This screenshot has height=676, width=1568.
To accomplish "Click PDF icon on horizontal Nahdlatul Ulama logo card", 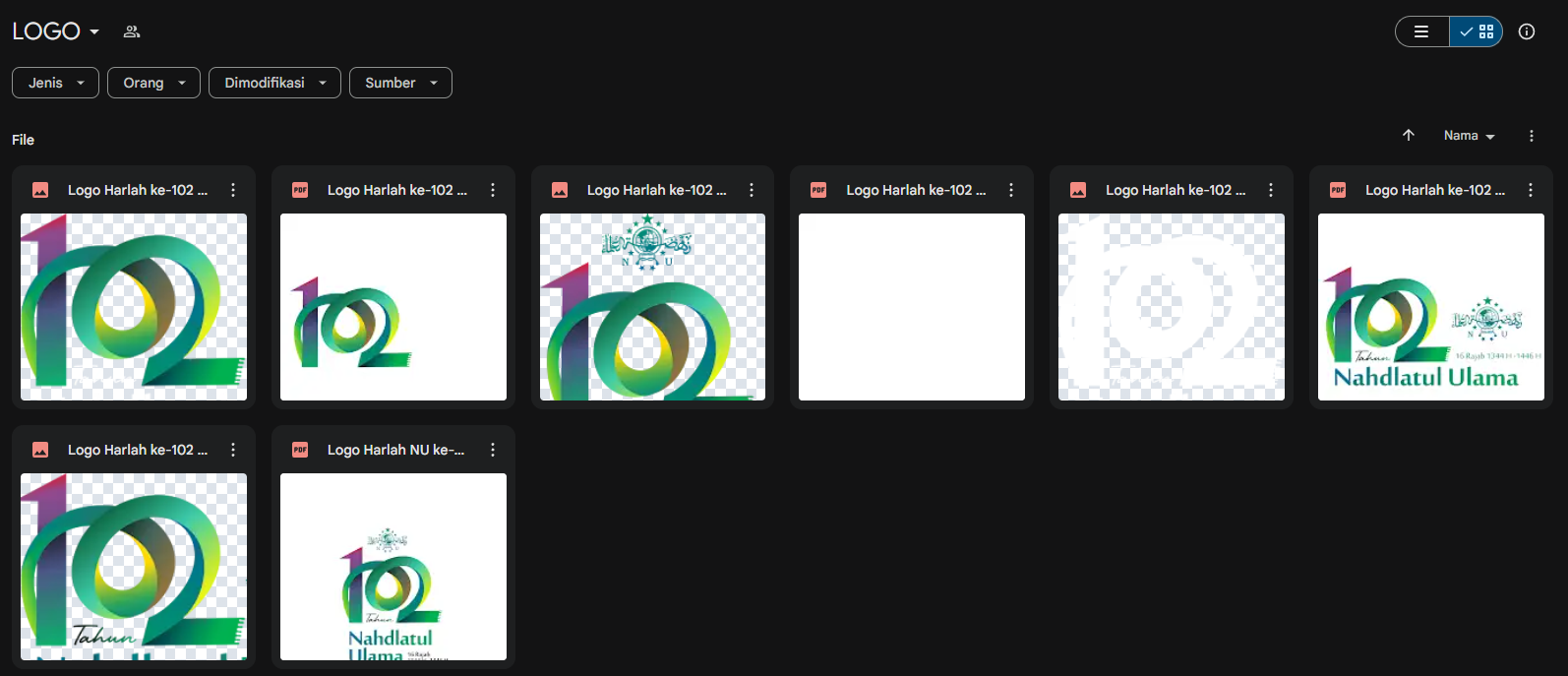I will point(1338,190).
